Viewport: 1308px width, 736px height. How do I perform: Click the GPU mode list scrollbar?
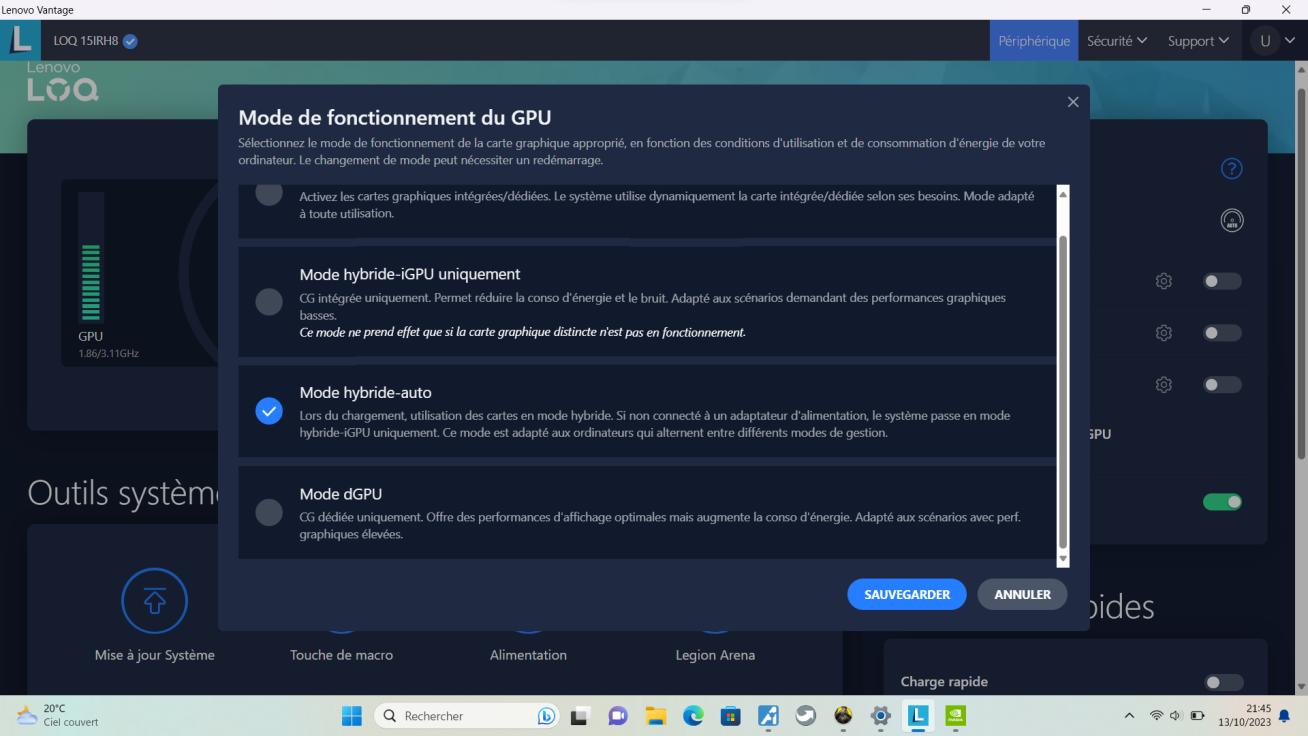click(x=1063, y=390)
